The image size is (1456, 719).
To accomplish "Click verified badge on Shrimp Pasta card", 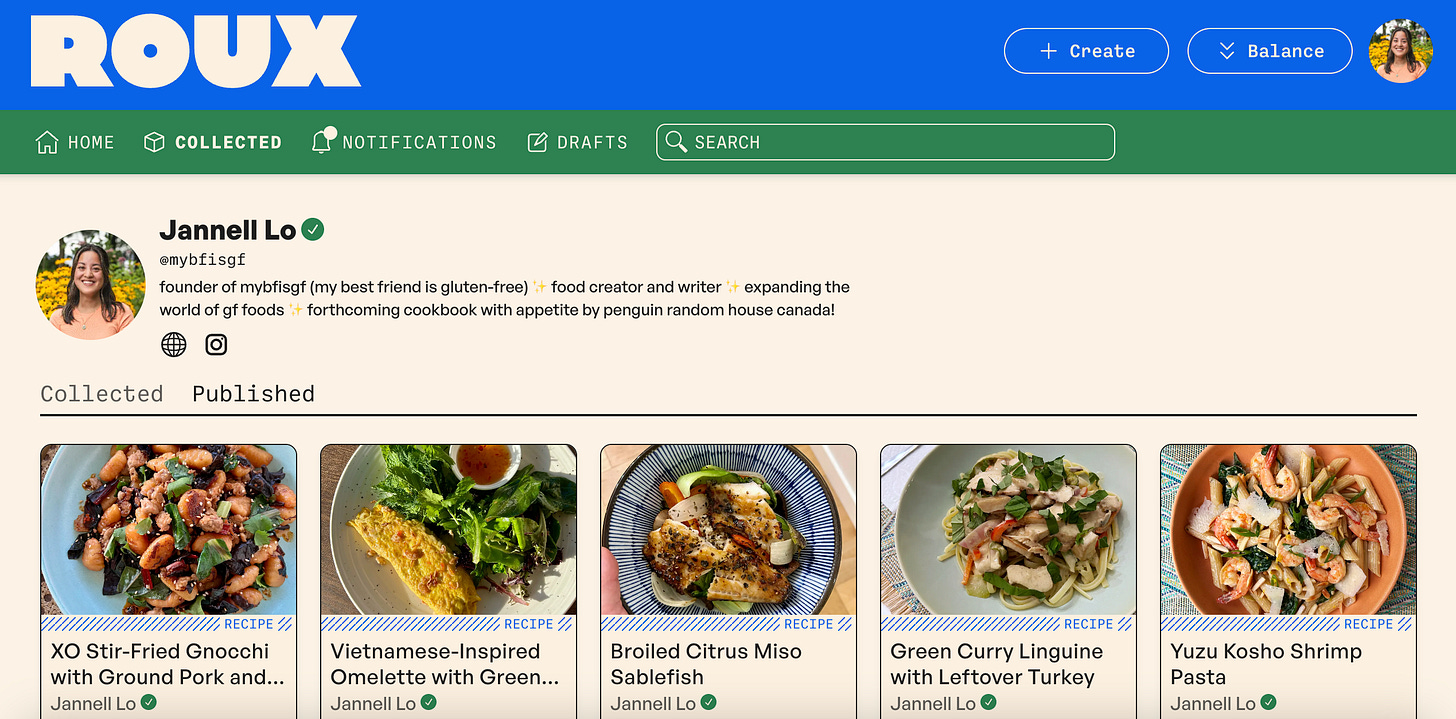I will click(1269, 703).
